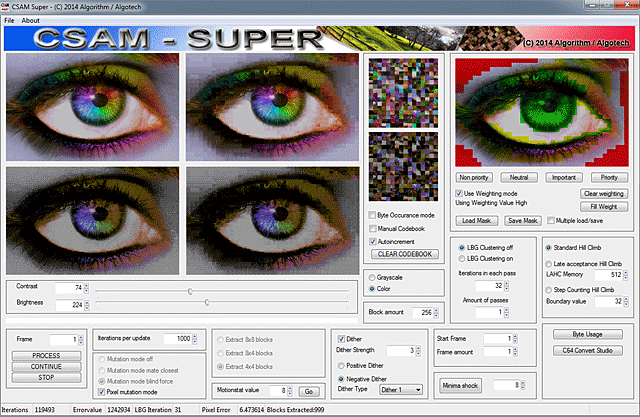This screenshot has height=417, width=640.
Task: Open the Dither Type dropdown
Action: tap(401, 390)
